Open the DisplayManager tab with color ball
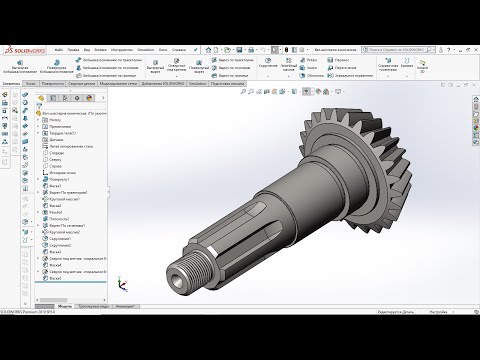The image size is (480, 360). (x=89, y=98)
